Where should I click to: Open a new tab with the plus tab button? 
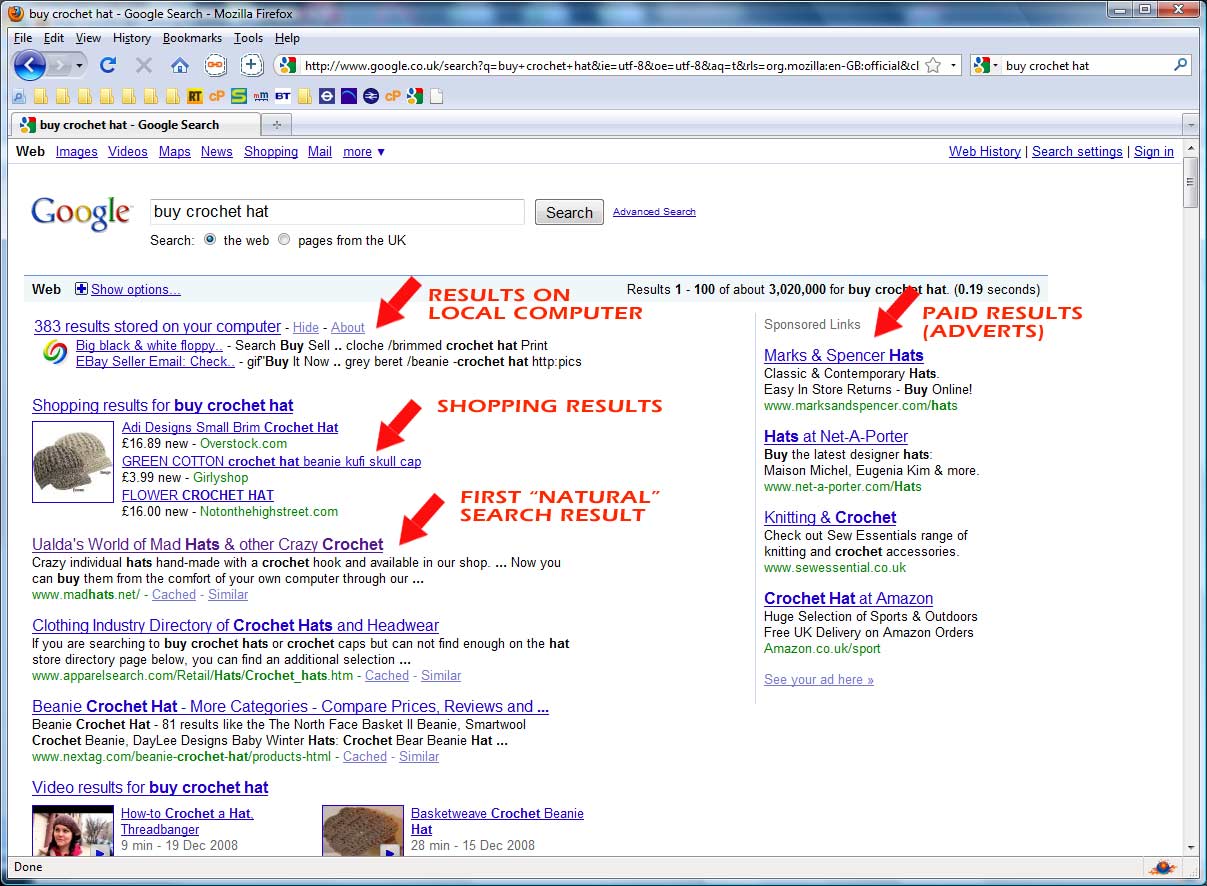pyautogui.click(x=277, y=125)
